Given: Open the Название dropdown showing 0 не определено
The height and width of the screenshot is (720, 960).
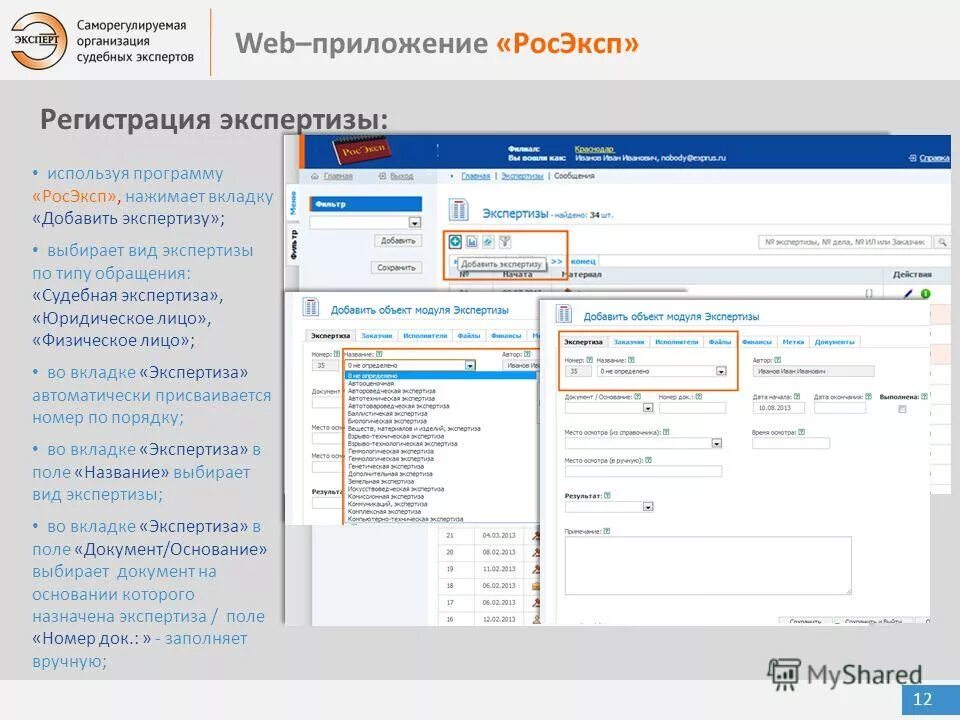Looking at the screenshot, I should point(722,370).
